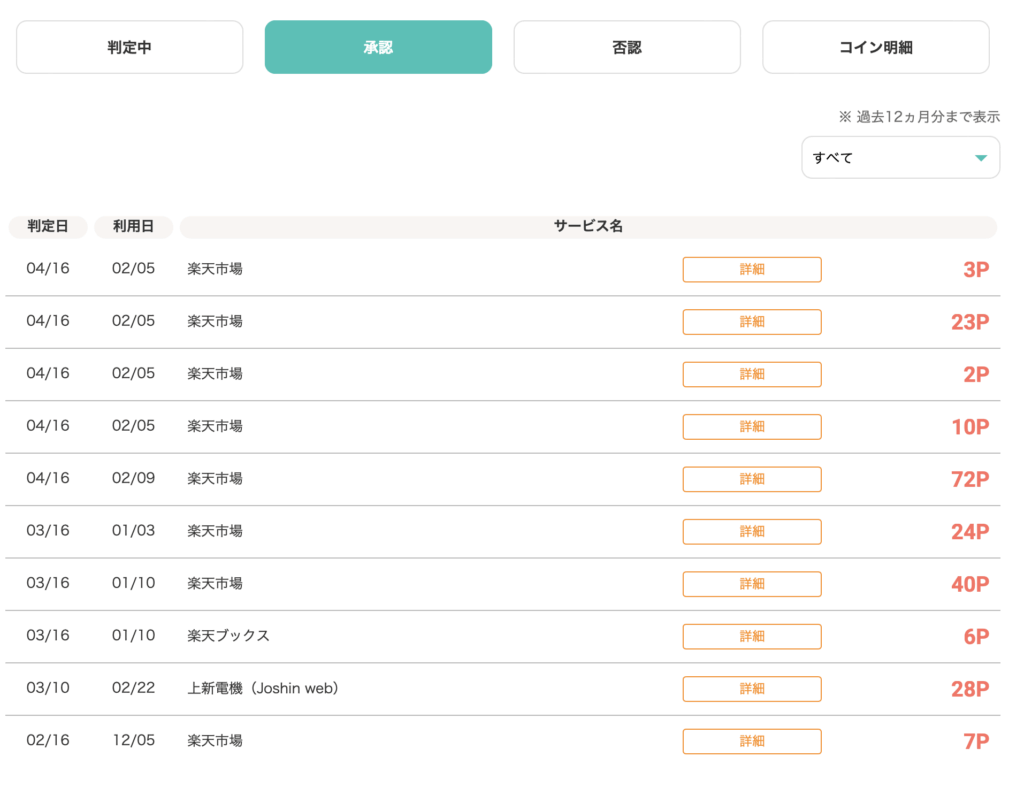Click 詳細 on the 7P row
The image size is (1024, 795).
point(751,741)
